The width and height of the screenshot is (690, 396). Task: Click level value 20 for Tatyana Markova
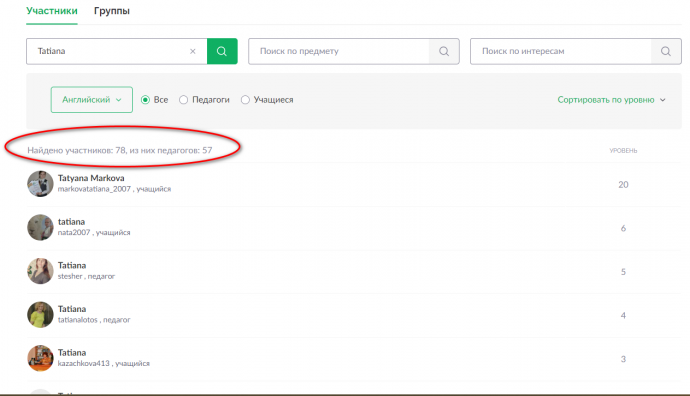[623, 185]
